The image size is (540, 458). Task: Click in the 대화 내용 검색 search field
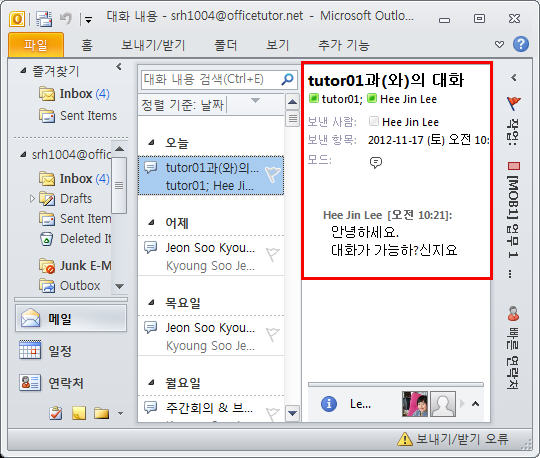pos(210,80)
